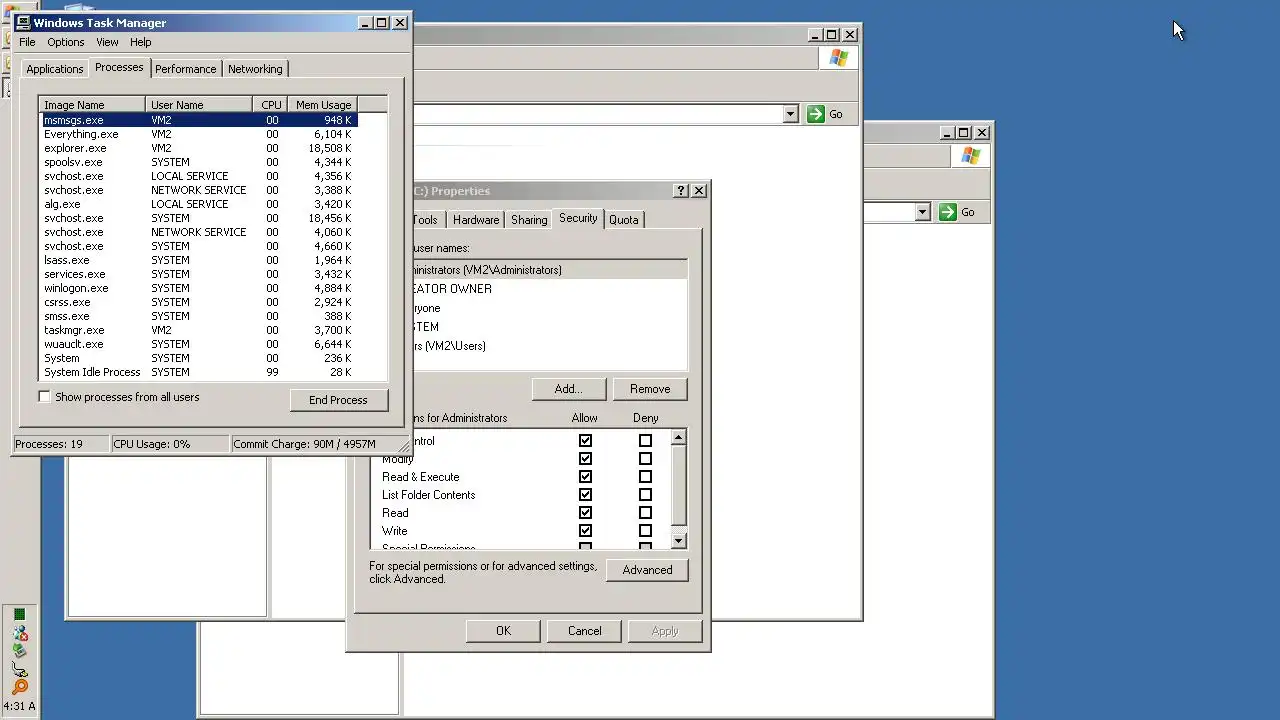
Task: Open the Sharing tab in Properties
Action: (529, 220)
